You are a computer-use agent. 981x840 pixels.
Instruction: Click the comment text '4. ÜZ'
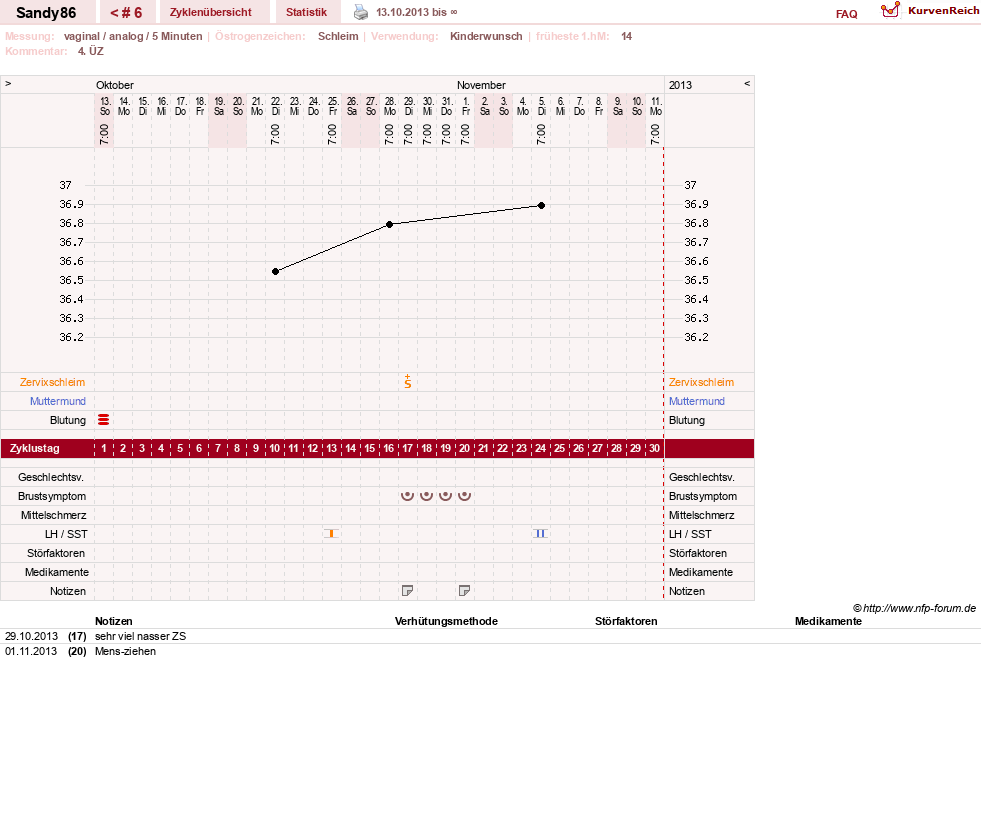[91, 51]
